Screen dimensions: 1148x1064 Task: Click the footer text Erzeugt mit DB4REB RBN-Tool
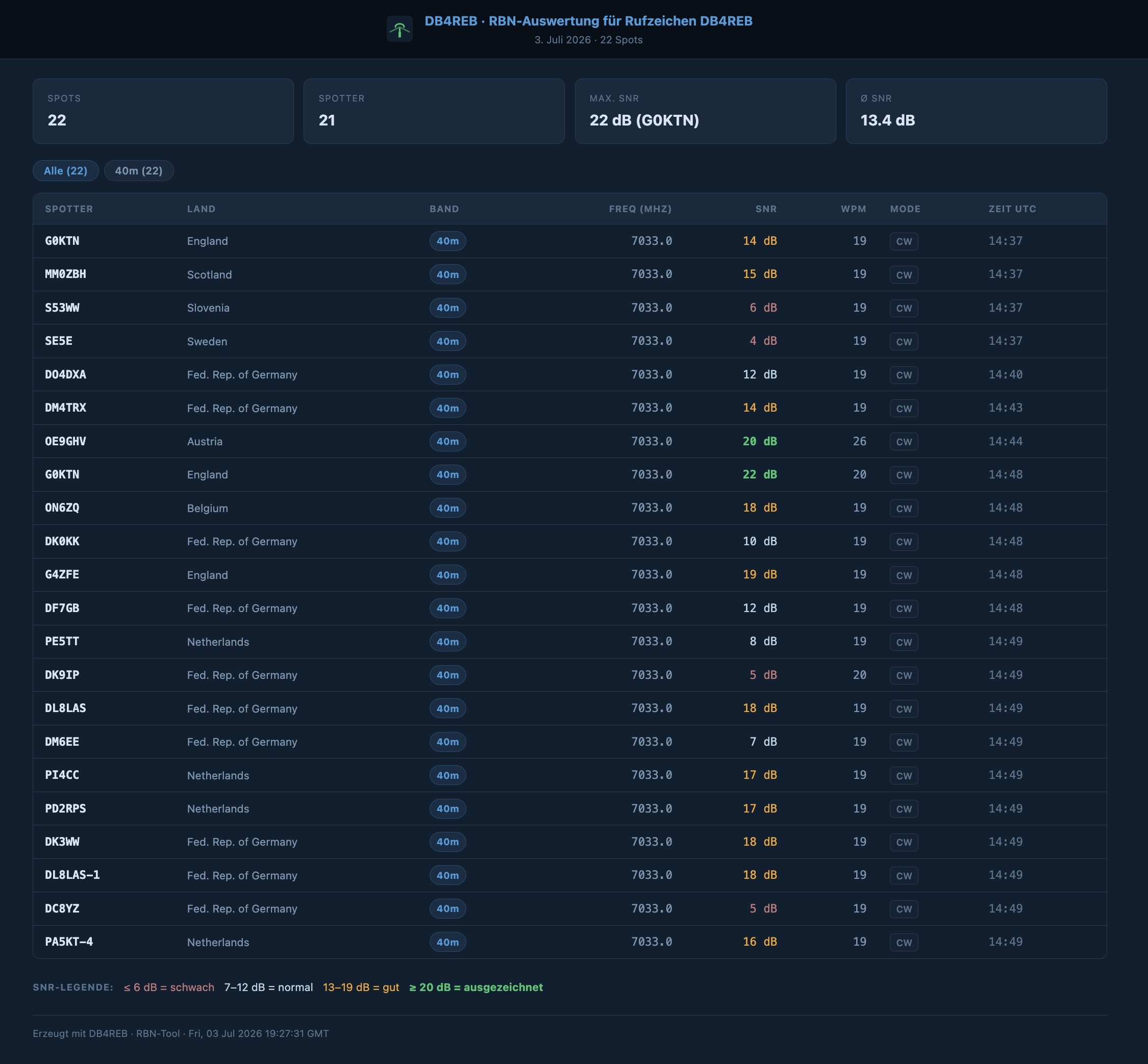tap(181, 1033)
